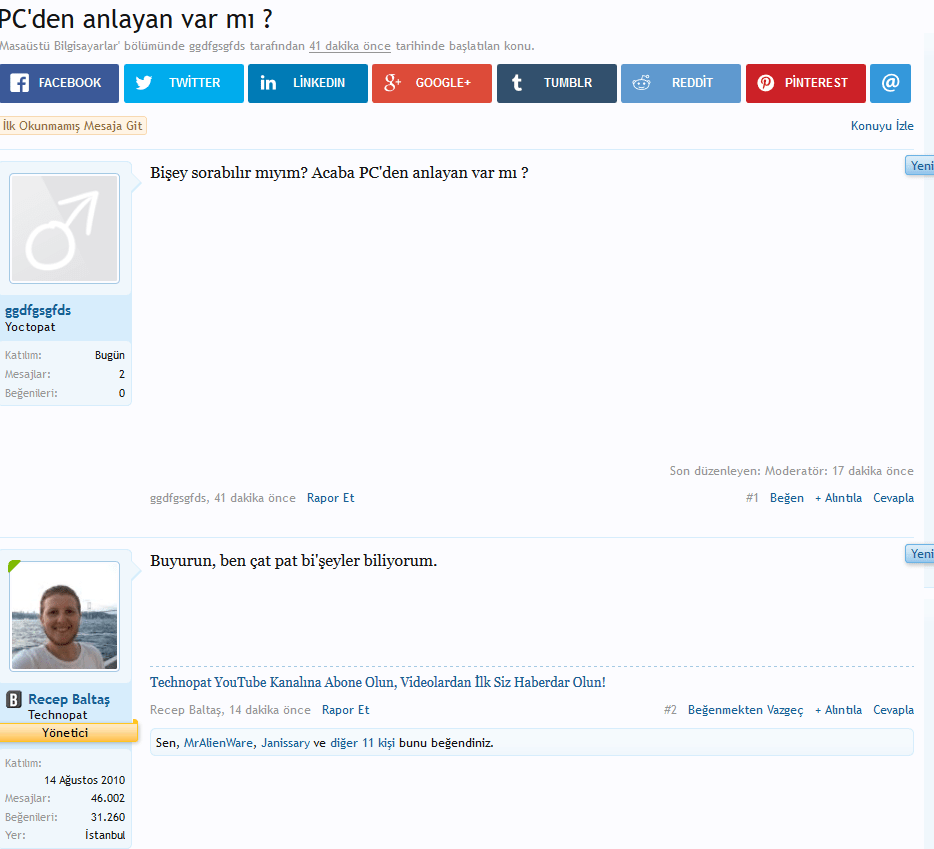
Task: Open permalink #2 of second post
Action: tap(670, 710)
